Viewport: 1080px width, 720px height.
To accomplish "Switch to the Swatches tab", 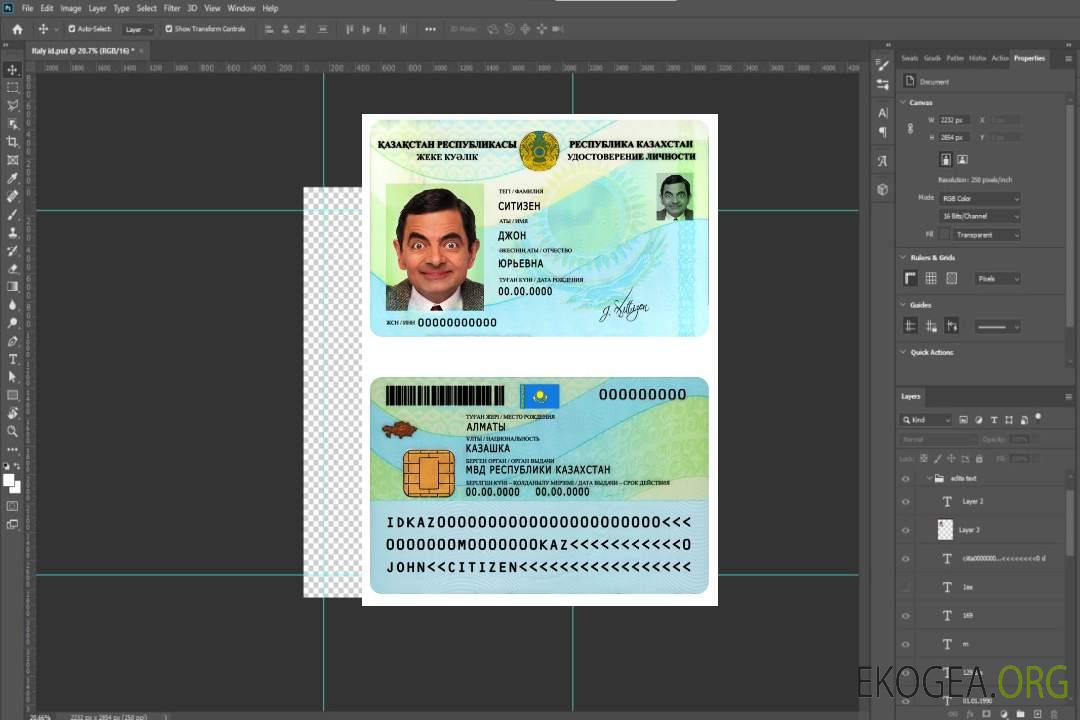I will [909, 58].
